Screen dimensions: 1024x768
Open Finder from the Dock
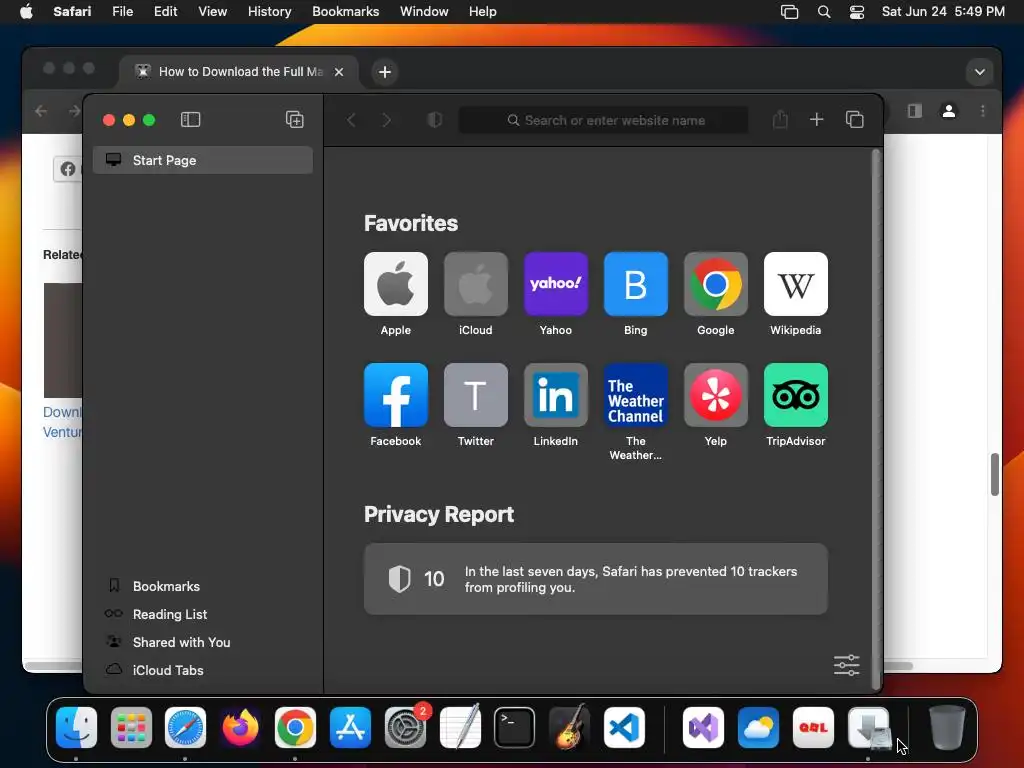76,728
